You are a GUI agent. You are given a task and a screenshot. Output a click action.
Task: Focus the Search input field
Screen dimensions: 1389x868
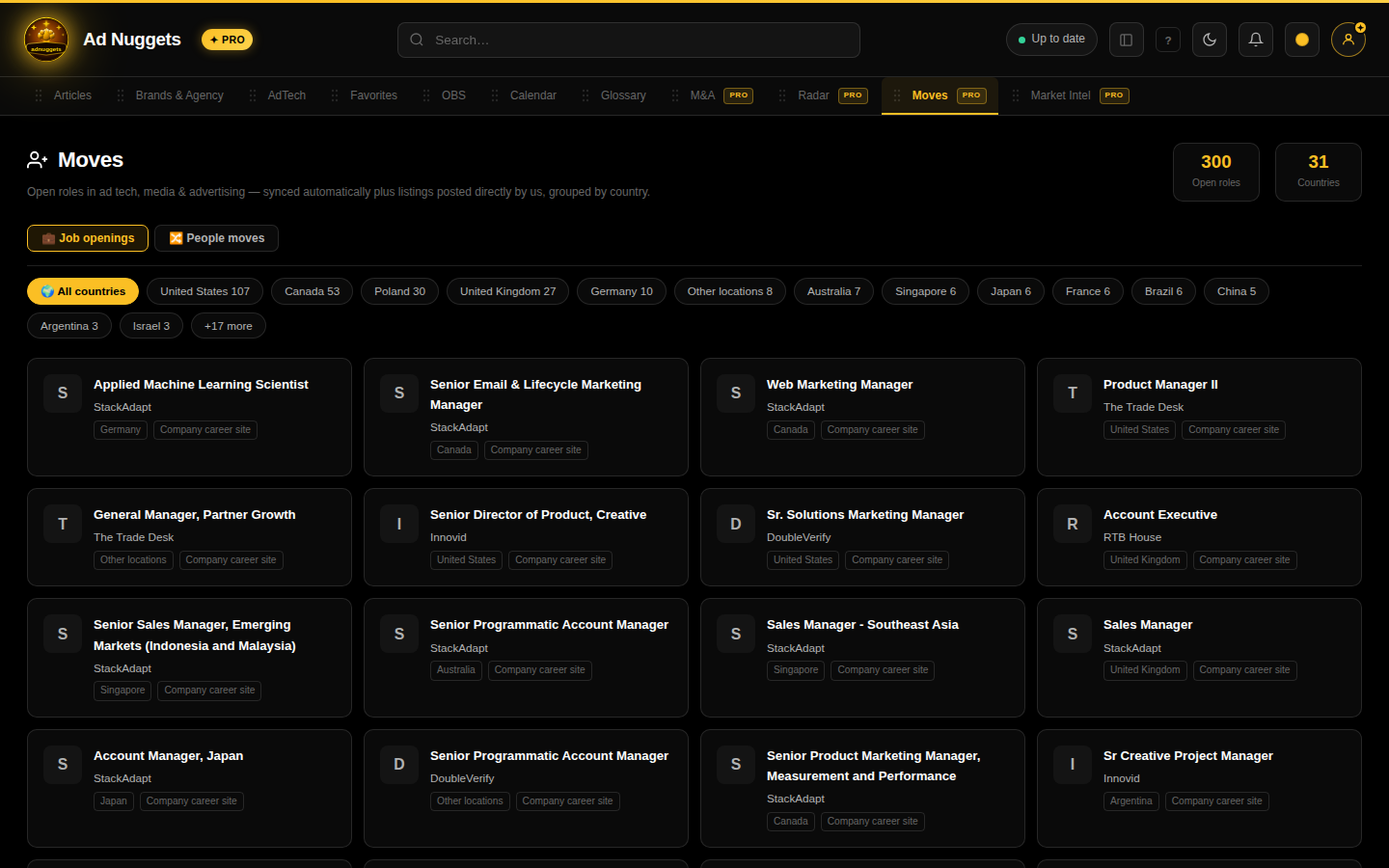click(629, 40)
